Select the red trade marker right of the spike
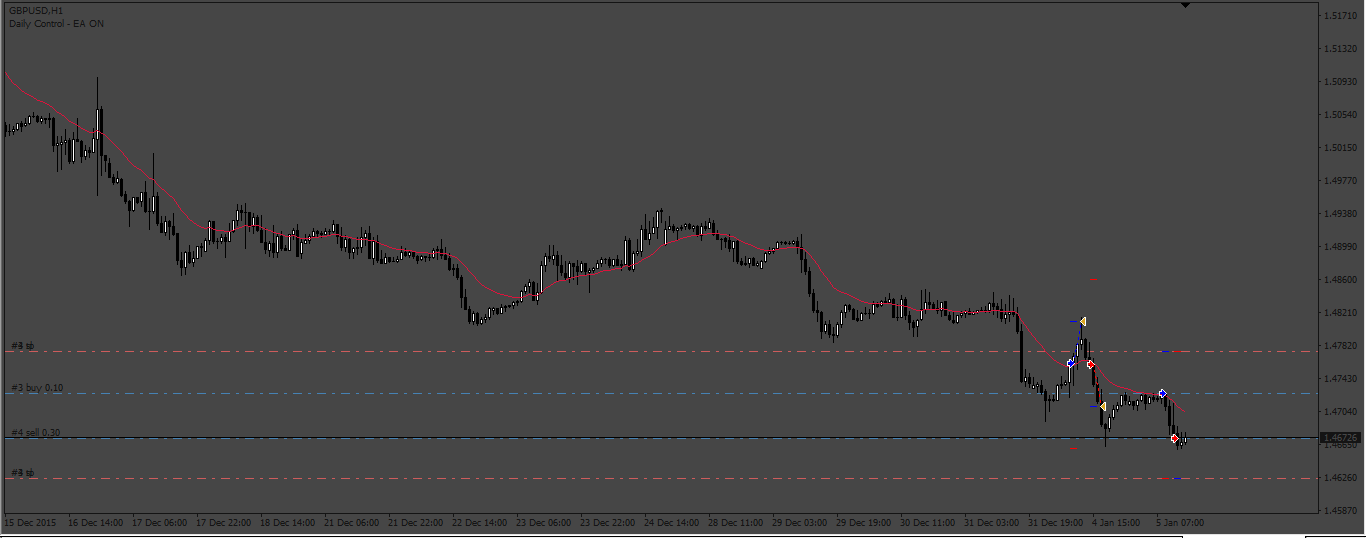The image size is (1366, 538). tap(1090, 364)
